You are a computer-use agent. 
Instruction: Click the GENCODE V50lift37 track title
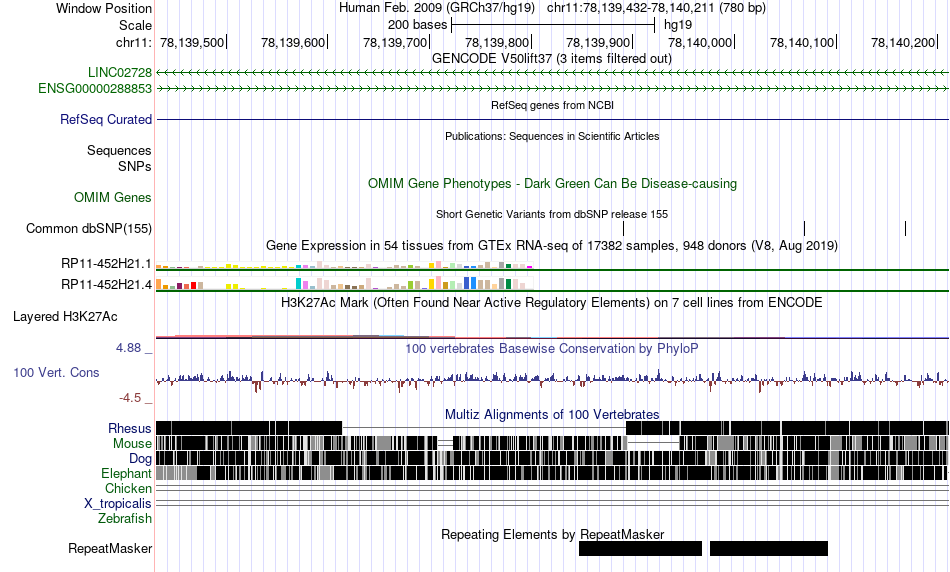pyautogui.click(x=551, y=59)
